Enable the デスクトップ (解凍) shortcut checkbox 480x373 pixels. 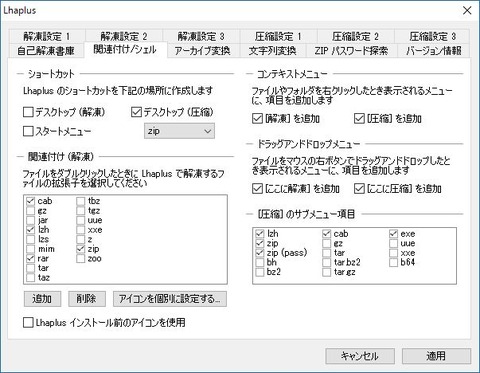pyautogui.click(x=28, y=112)
